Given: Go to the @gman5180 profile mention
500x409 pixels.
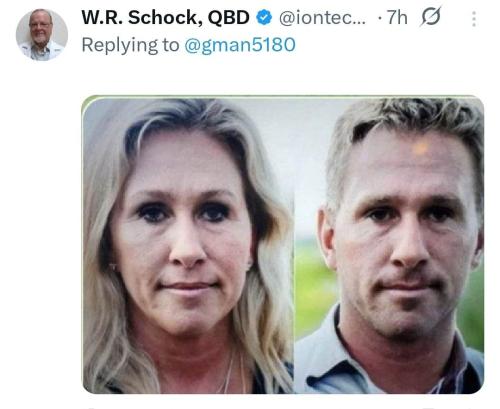Looking at the screenshot, I should coord(240,45).
